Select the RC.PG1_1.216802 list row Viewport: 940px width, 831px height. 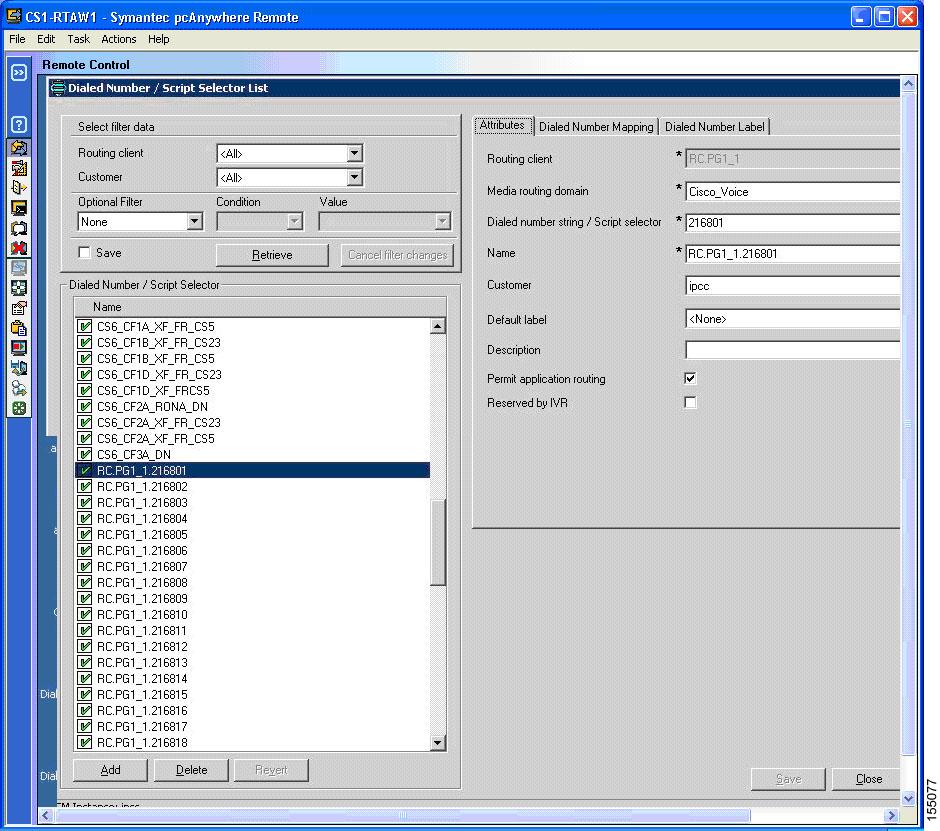click(253, 487)
